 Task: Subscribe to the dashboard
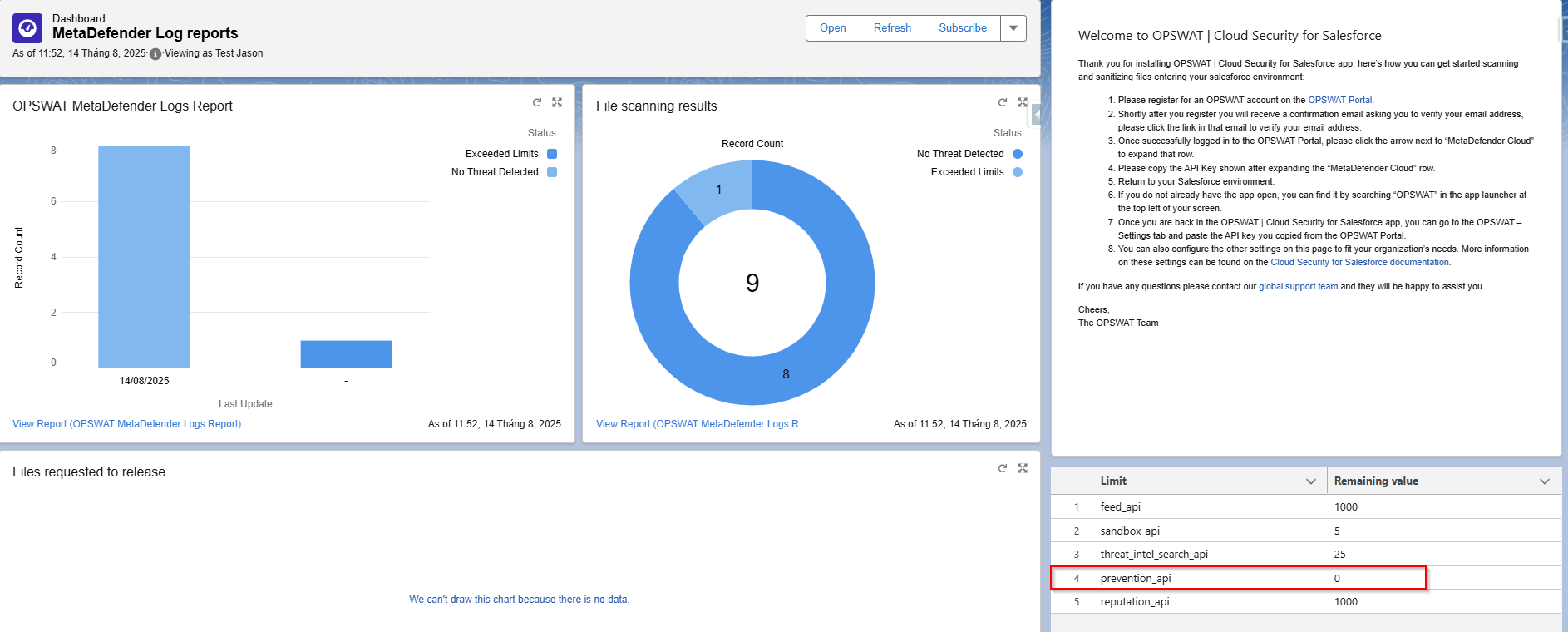[963, 28]
